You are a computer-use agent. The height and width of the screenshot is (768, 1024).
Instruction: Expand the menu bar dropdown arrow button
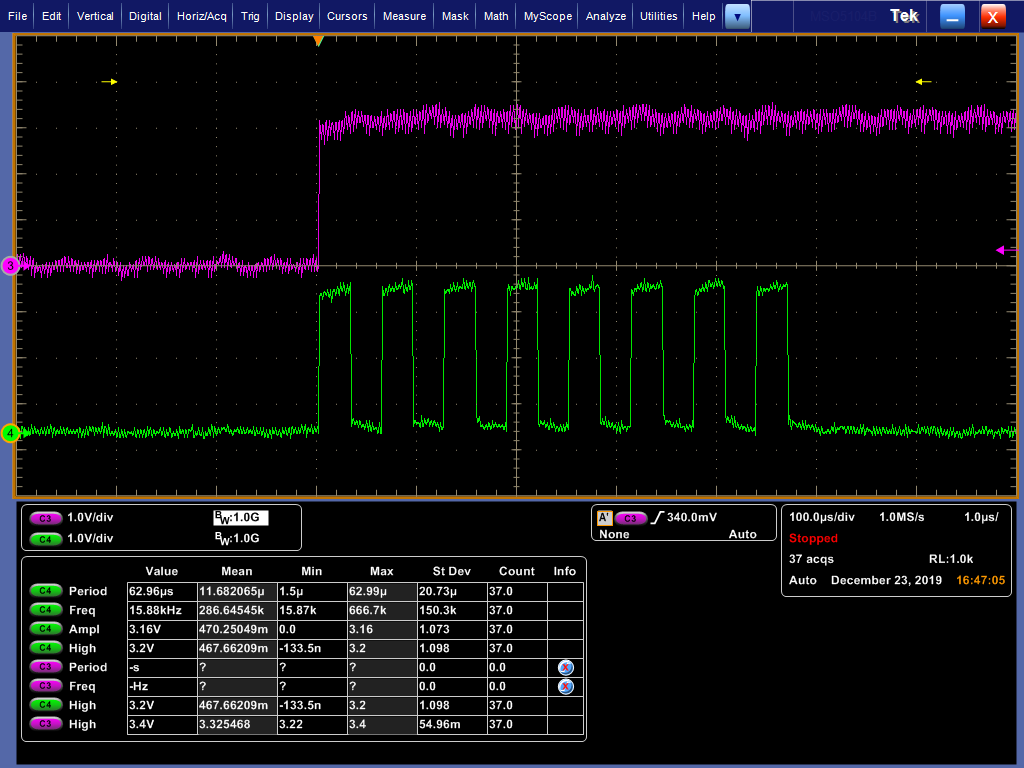point(737,16)
